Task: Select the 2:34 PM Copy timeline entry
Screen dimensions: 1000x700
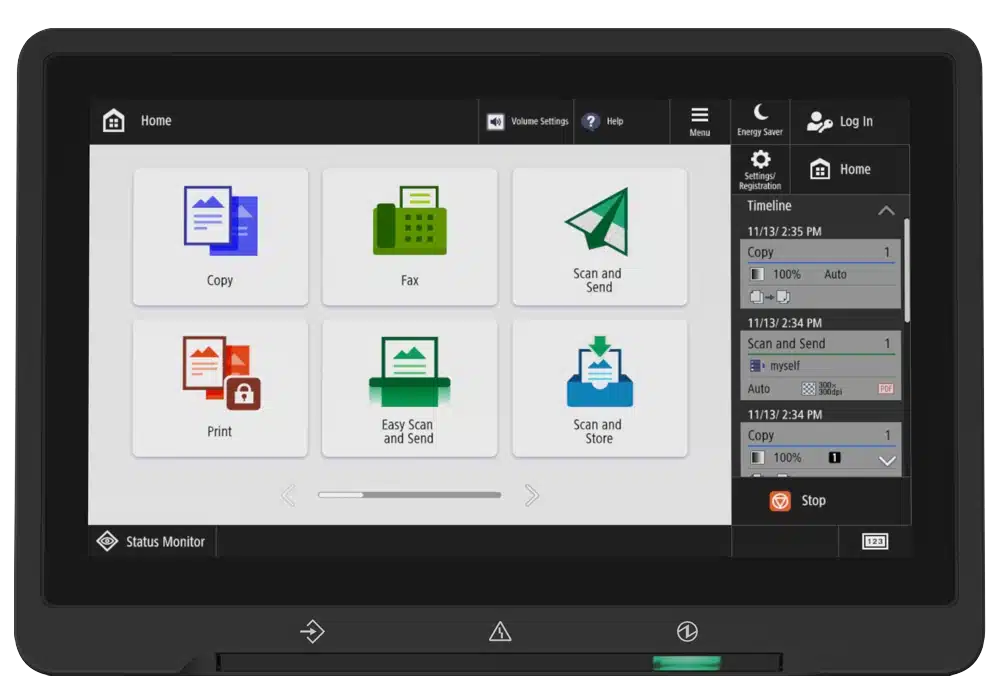Action: point(820,449)
